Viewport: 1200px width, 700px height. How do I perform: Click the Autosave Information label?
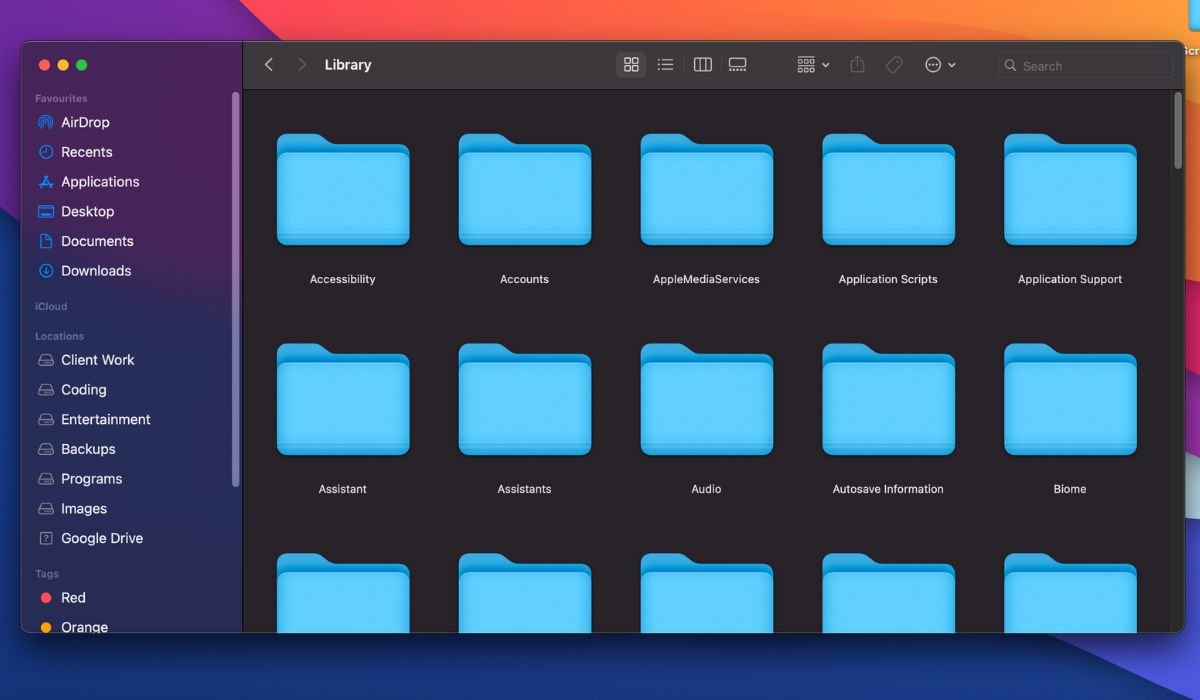[x=888, y=489]
